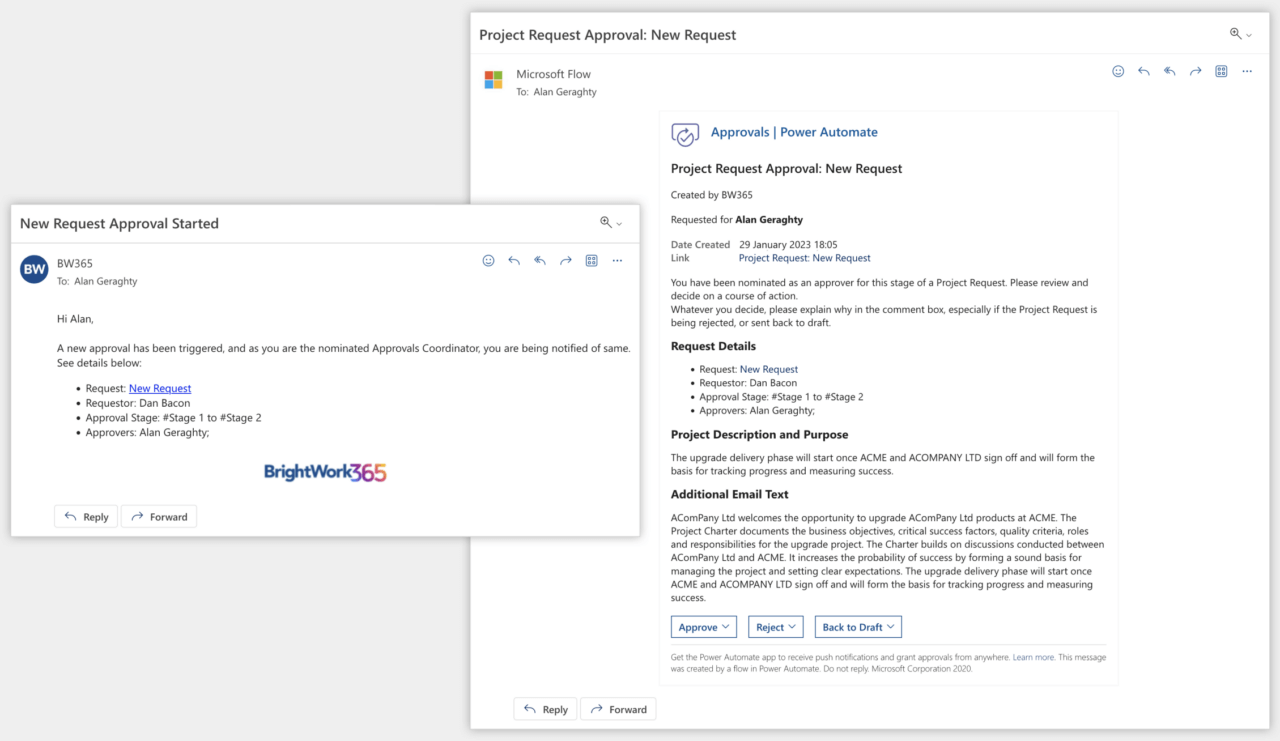The width and height of the screenshot is (1280, 741).
Task: Click Reply All icon on BW365 email
Action: pyautogui.click(x=539, y=260)
